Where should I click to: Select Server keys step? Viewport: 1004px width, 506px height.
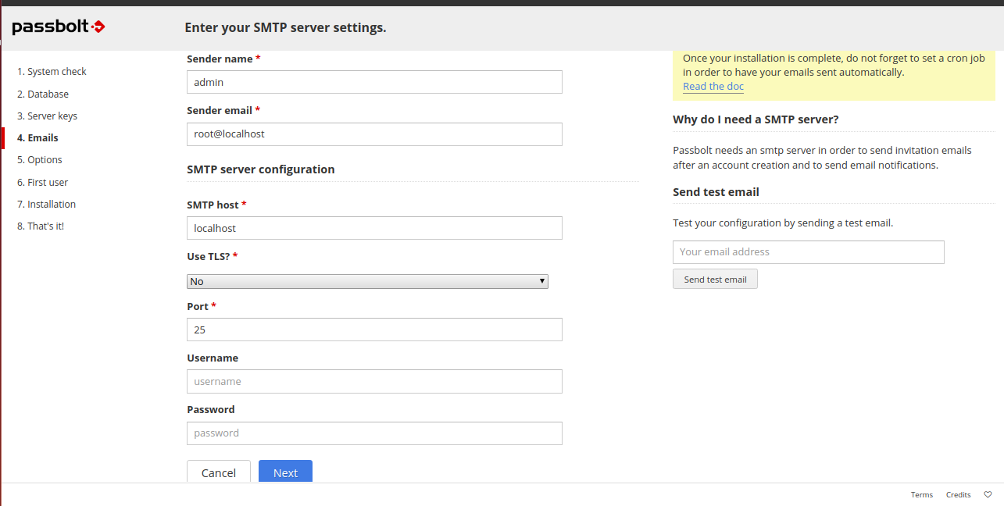point(47,116)
